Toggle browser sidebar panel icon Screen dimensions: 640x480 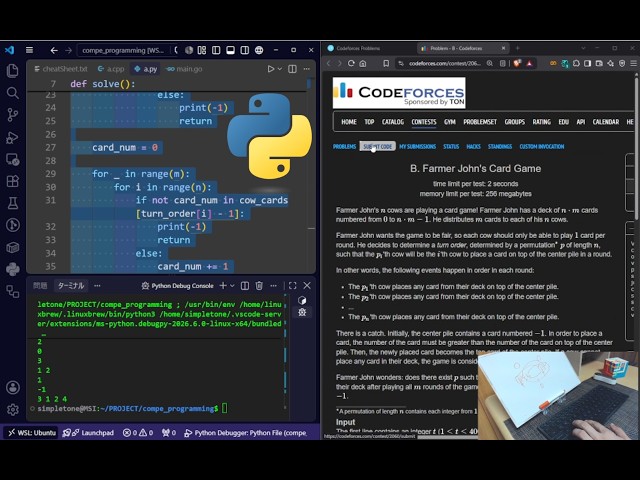click(588, 63)
